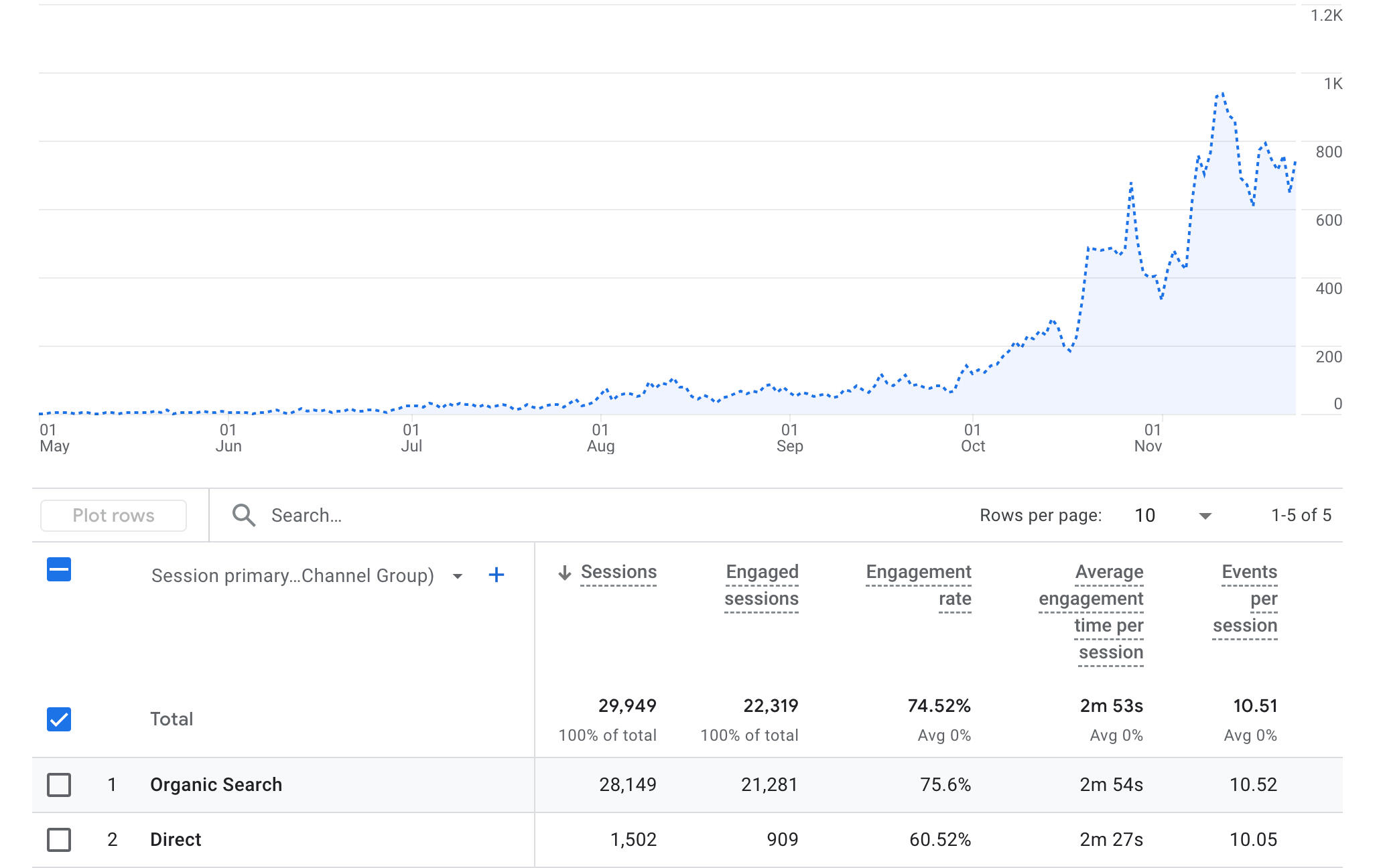The height and width of the screenshot is (868, 1383).
Task: Click the chart peak in mid November
Action: (1222, 94)
